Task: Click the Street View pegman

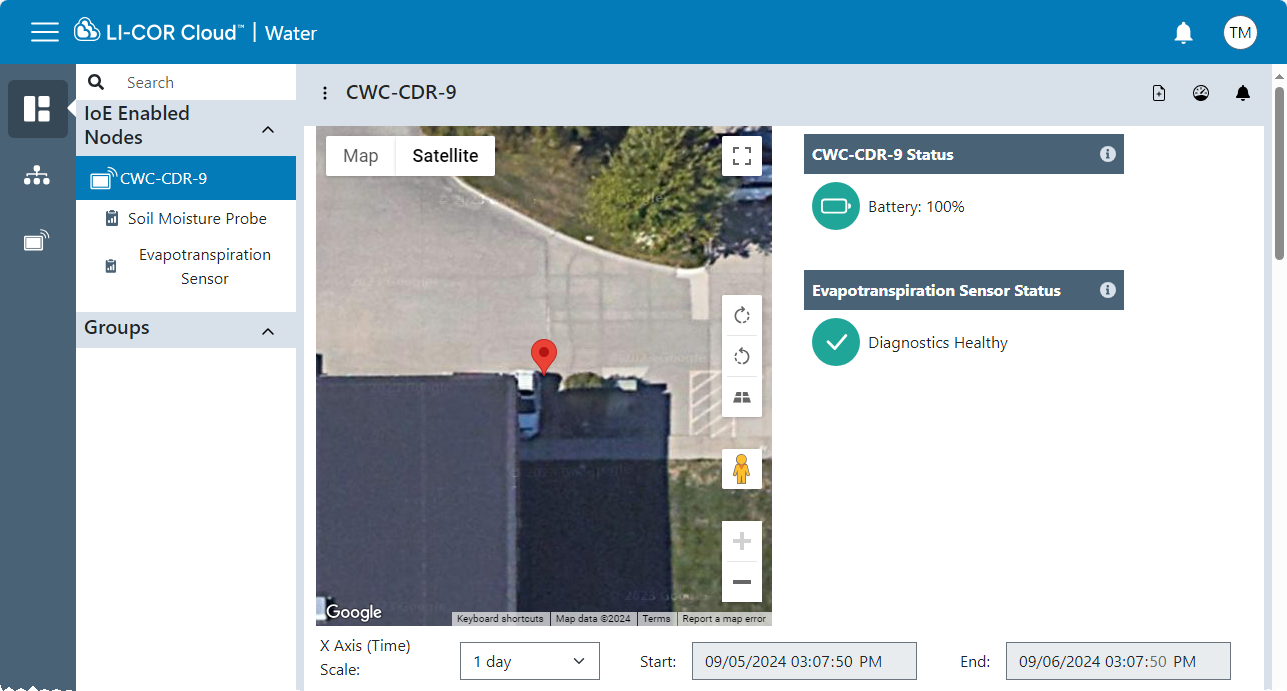Action: click(x=742, y=469)
